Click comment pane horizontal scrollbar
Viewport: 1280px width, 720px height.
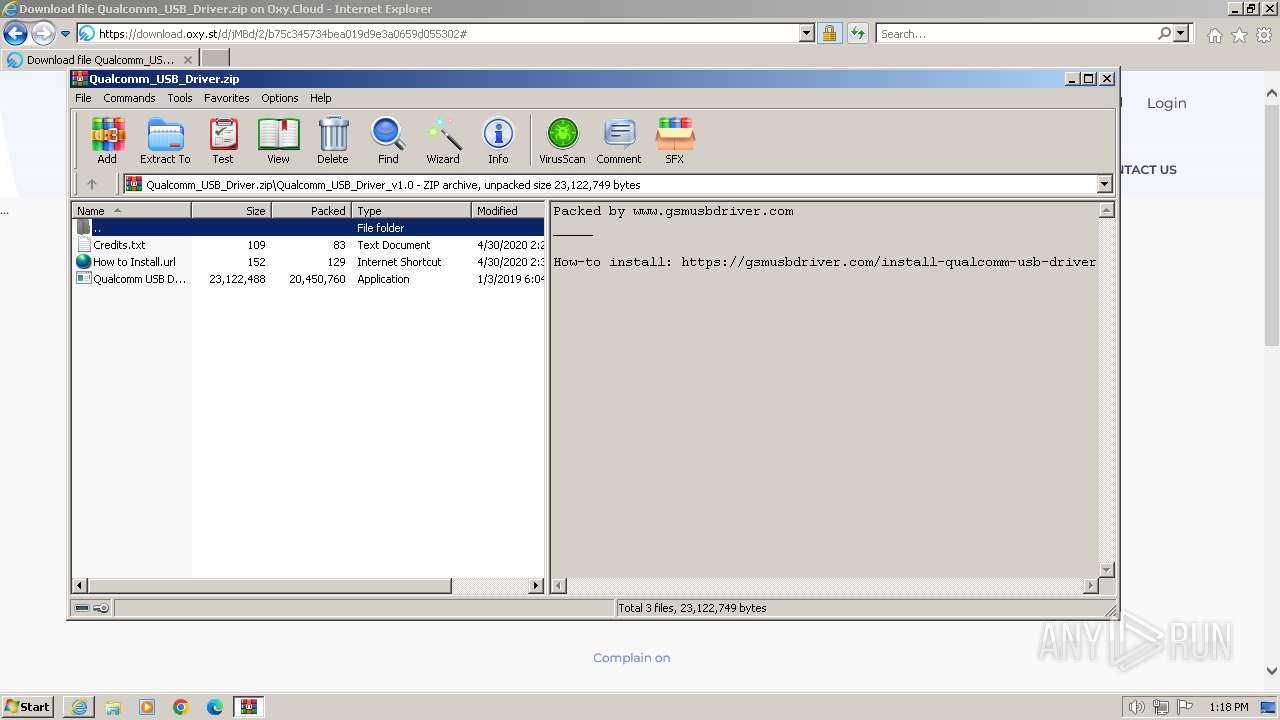click(825, 586)
